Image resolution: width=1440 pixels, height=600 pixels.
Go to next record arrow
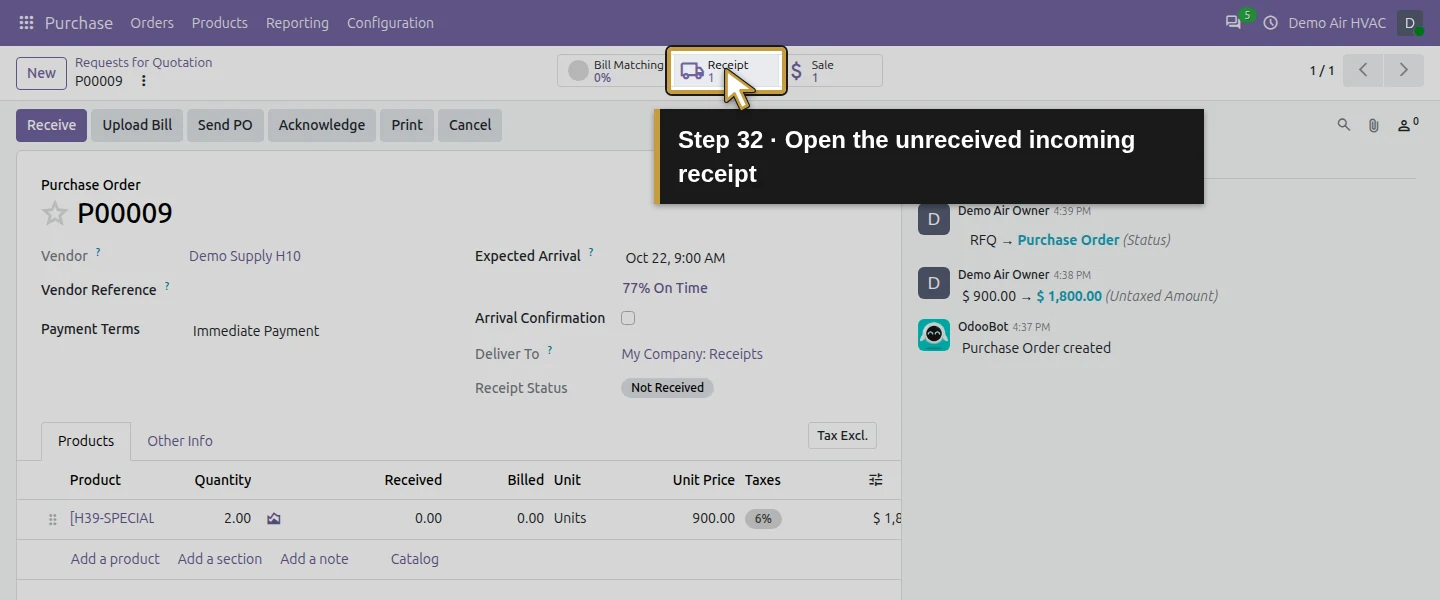click(x=1403, y=70)
